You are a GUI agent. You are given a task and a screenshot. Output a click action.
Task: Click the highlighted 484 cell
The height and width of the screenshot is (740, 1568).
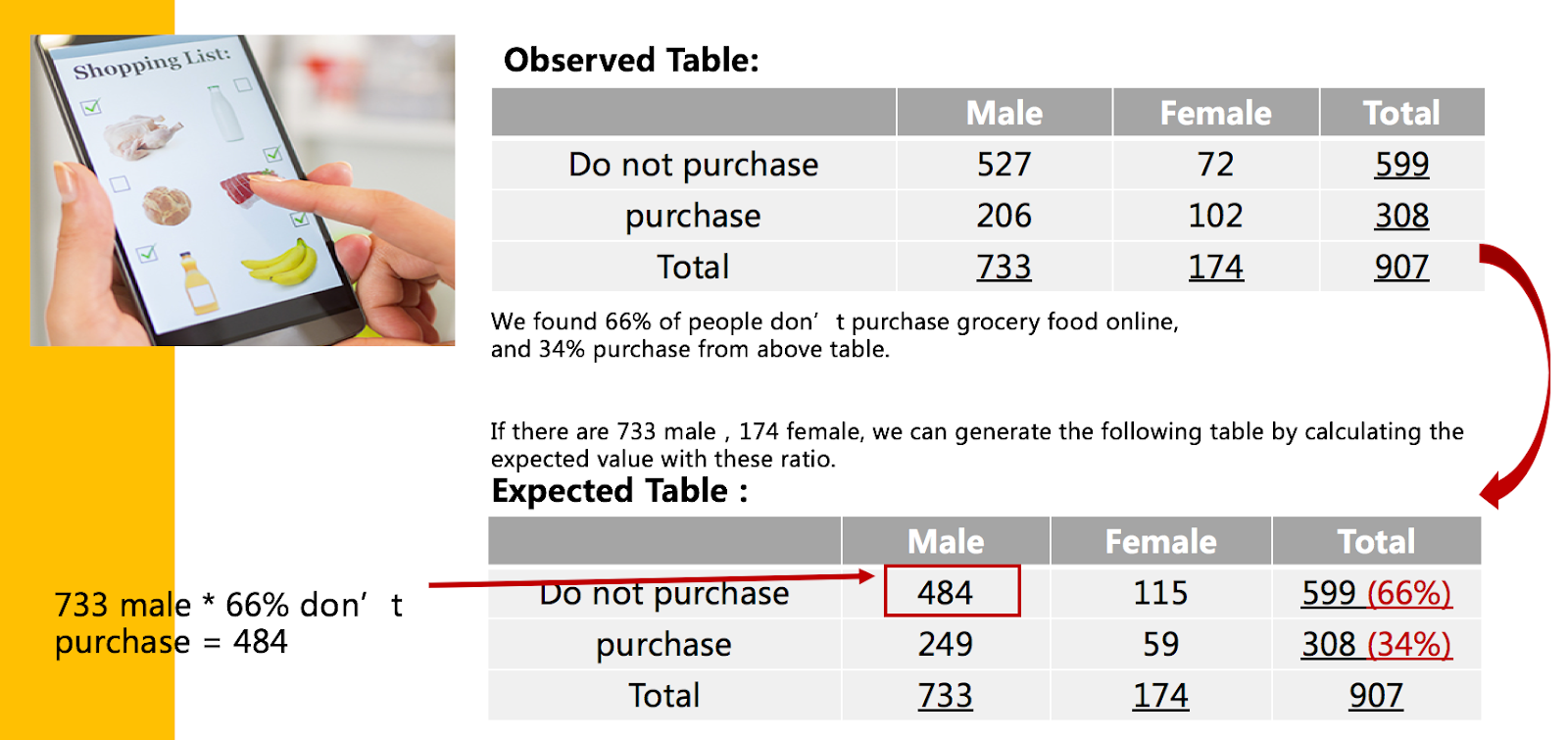click(x=952, y=591)
